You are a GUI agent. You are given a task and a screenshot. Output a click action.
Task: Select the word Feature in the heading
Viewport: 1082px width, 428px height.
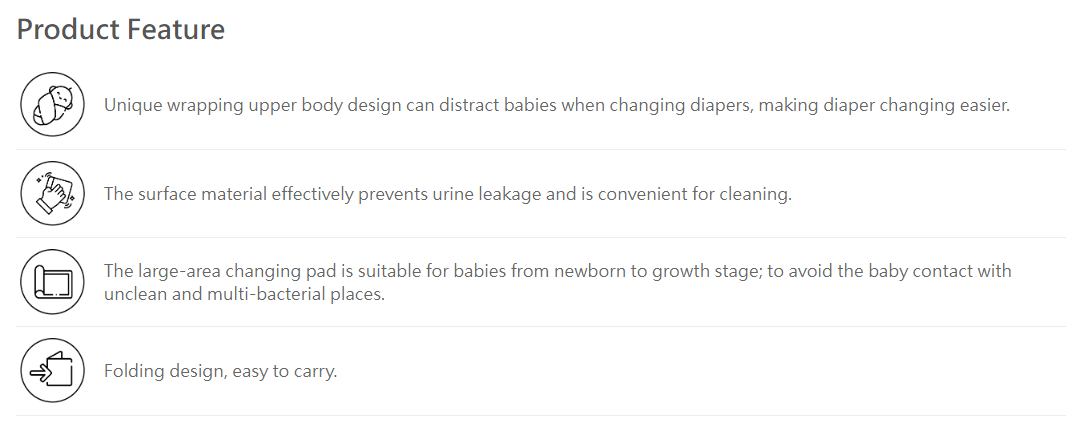pos(175,29)
